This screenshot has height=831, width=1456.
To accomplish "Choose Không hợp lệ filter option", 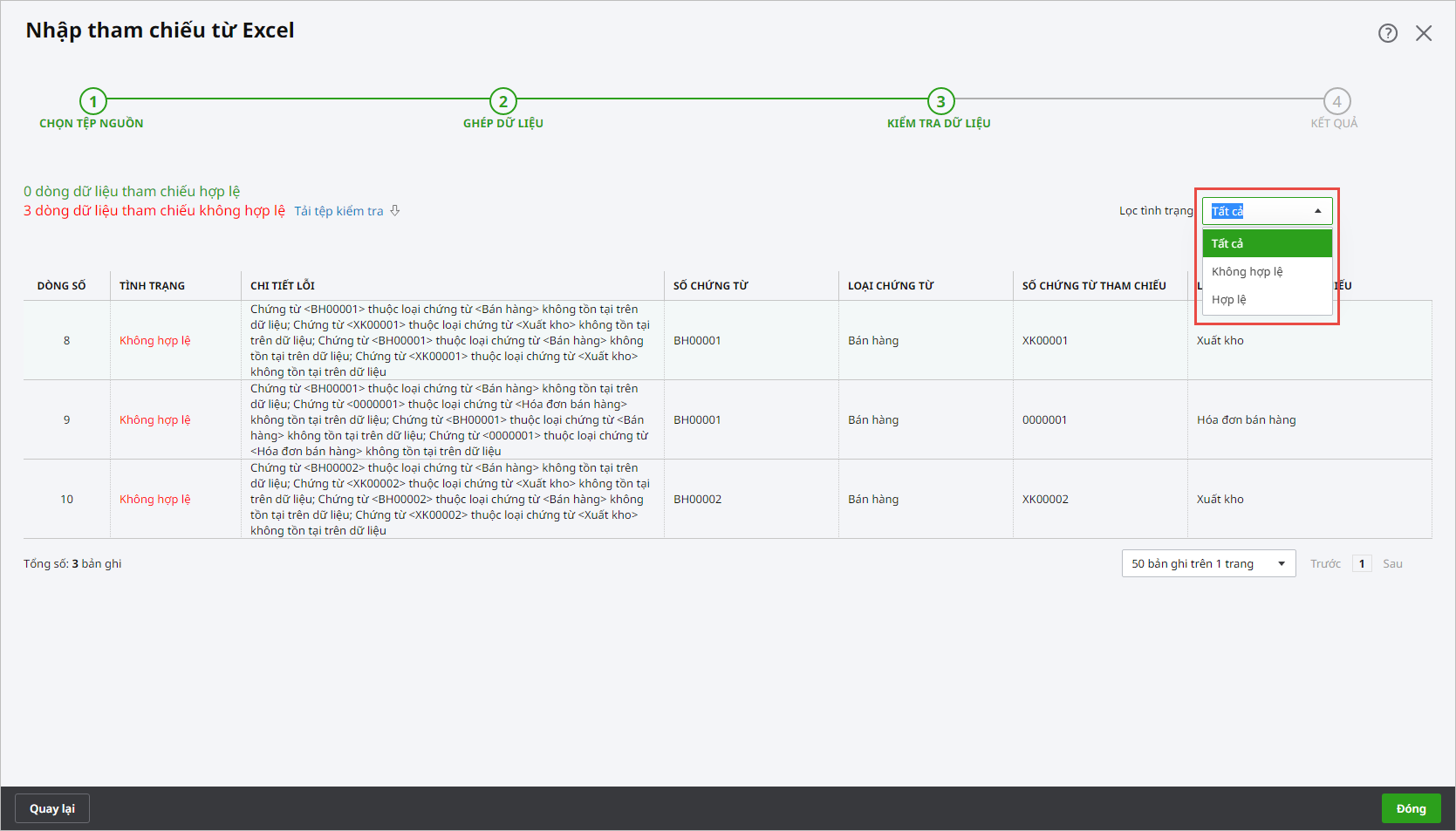I will point(1267,271).
